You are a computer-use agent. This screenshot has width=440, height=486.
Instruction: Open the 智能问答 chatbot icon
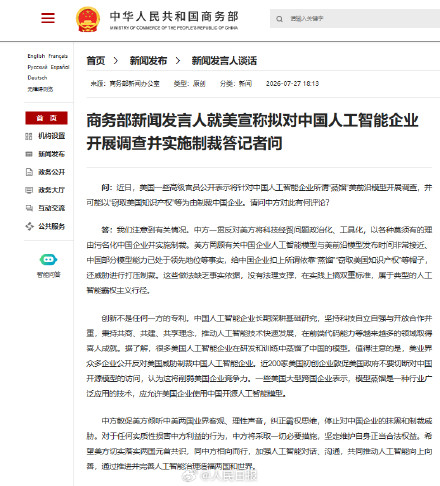pyautogui.click(x=48, y=260)
